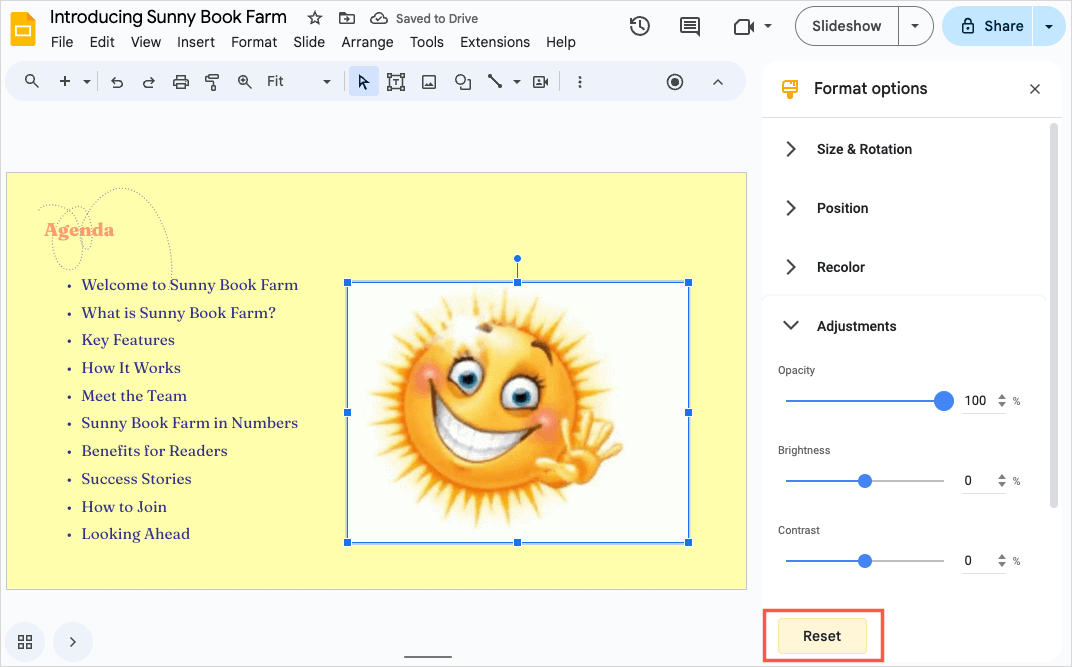Image resolution: width=1072 pixels, height=667 pixels.
Task: Click the Print icon
Action: pyautogui.click(x=180, y=82)
